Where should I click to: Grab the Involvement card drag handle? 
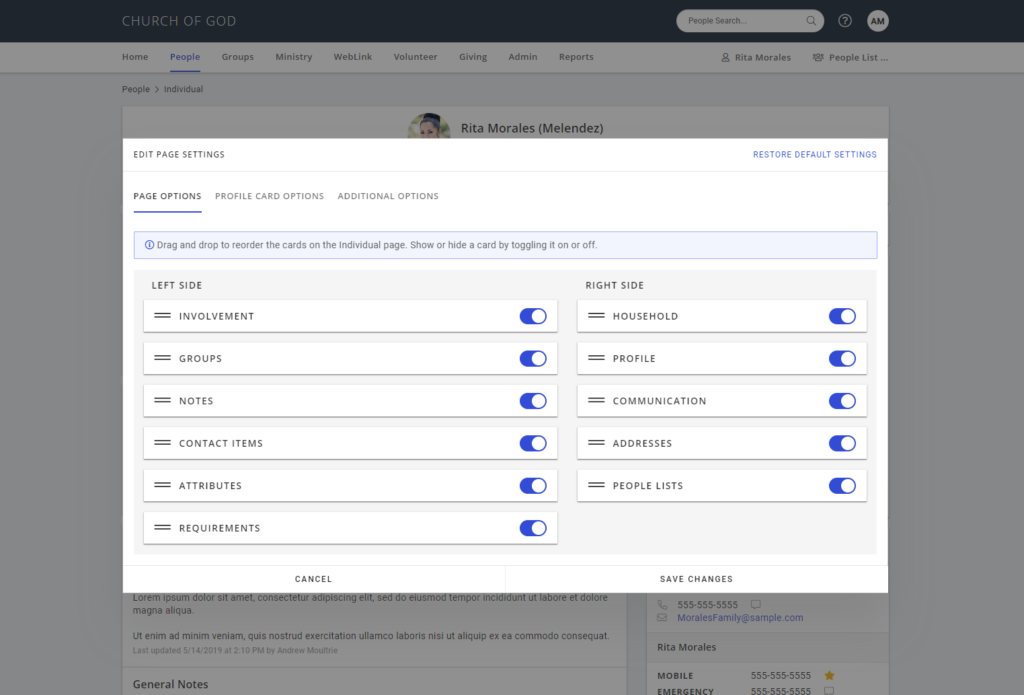162,315
